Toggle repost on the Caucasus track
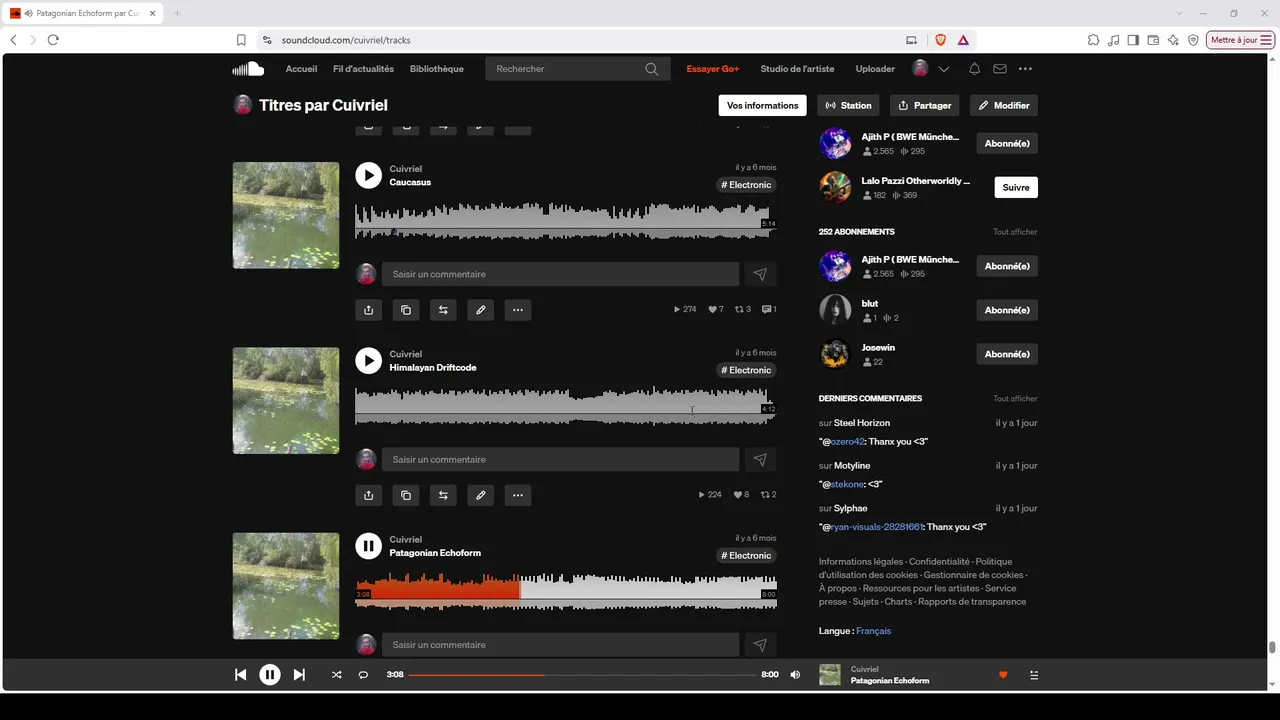This screenshot has width=1280, height=720. (443, 310)
